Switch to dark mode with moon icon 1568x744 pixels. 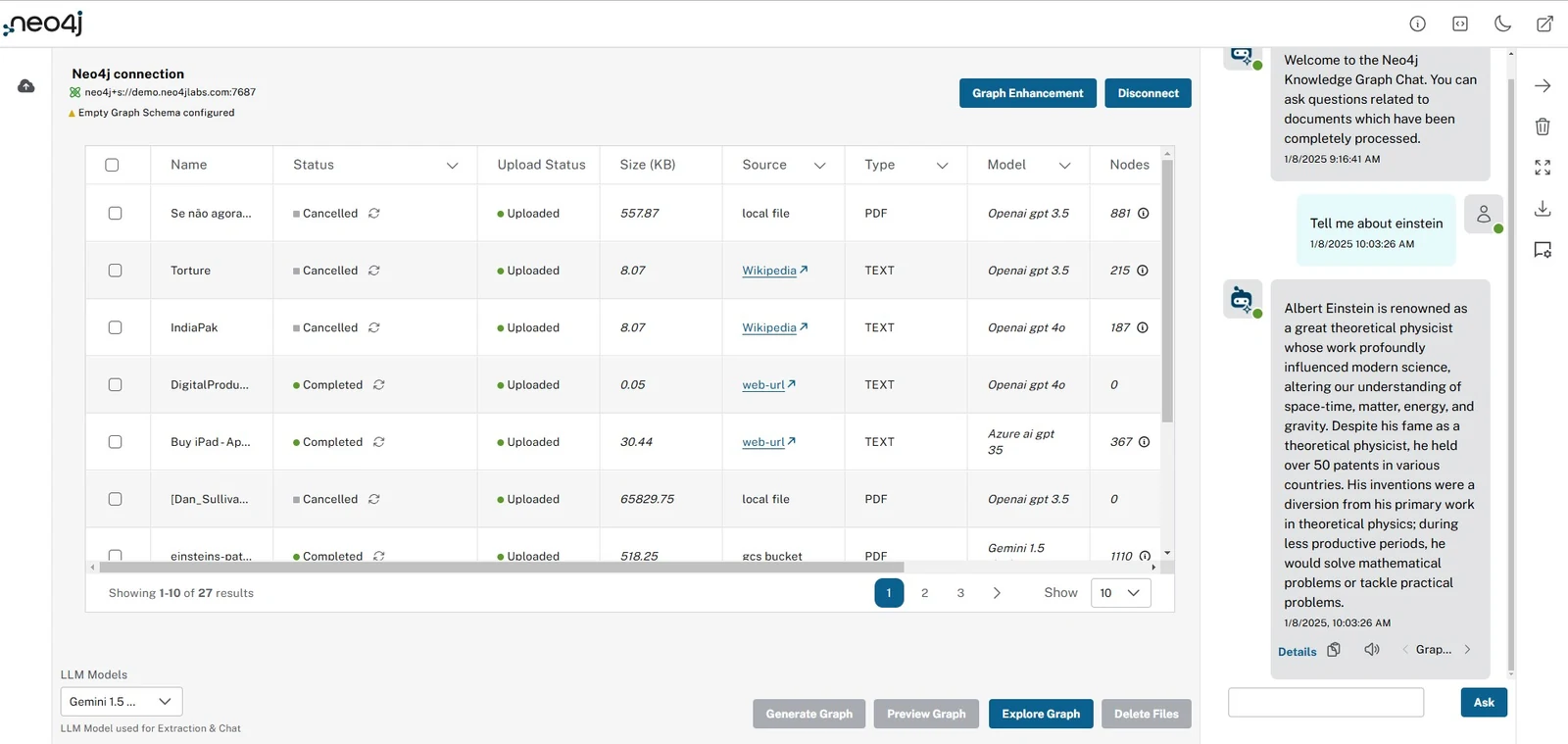coord(1502,25)
